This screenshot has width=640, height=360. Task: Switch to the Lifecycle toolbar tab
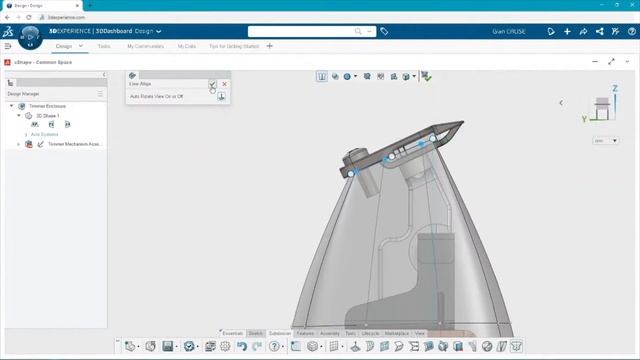tap(370, 333)
